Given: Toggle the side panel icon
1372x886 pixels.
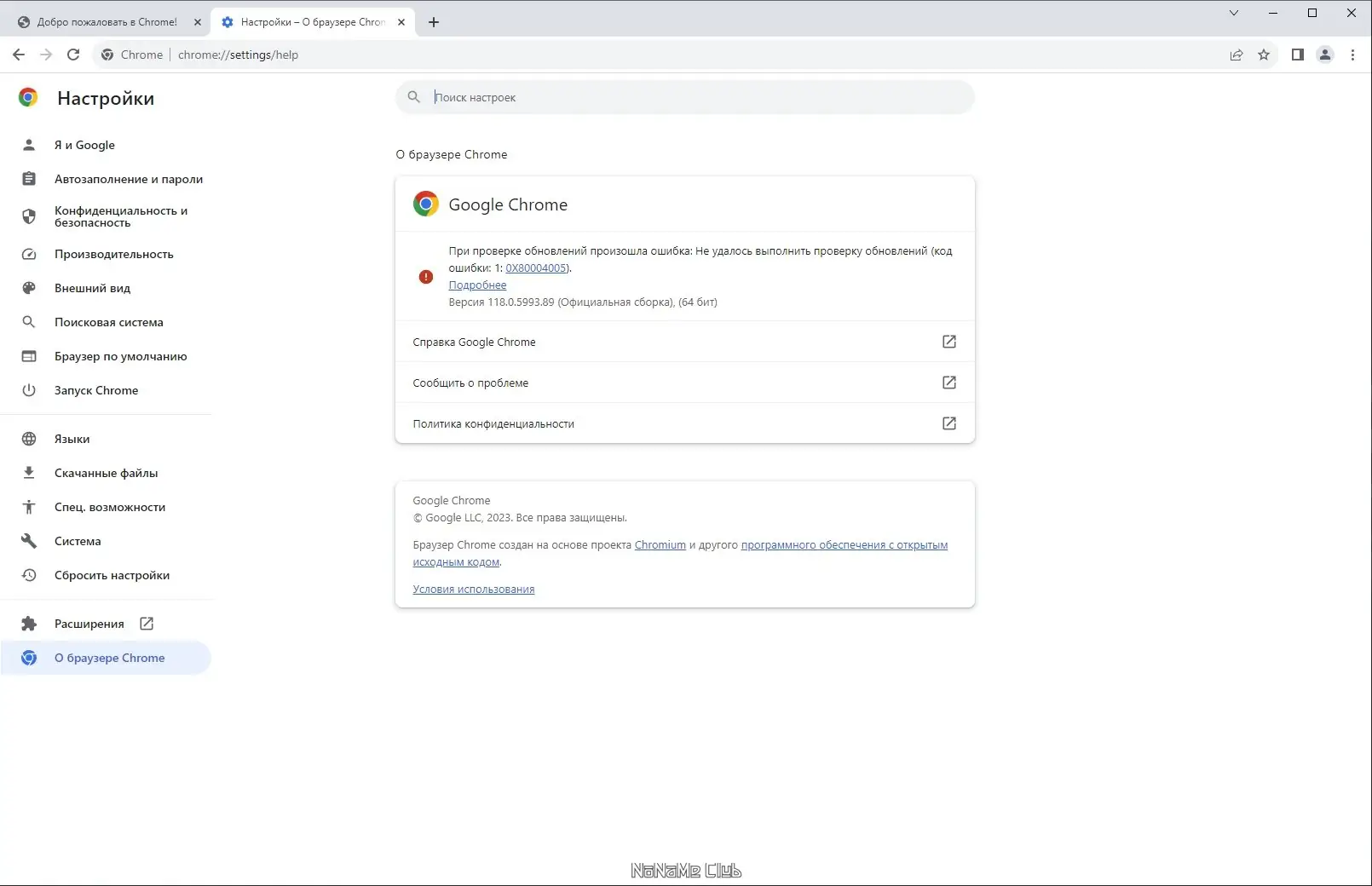Looking at the screenshot, I should tap(1298, 55).
